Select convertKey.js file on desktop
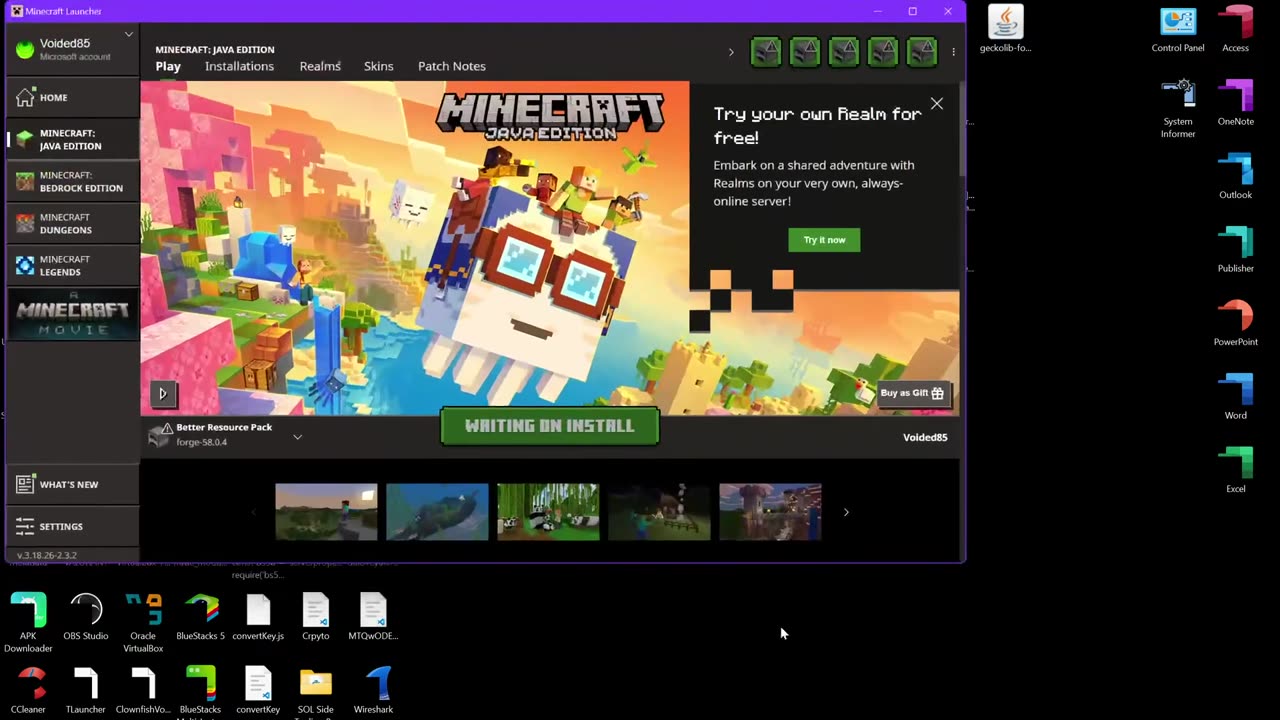This screenshot has width=1280, height=720. 258,616
